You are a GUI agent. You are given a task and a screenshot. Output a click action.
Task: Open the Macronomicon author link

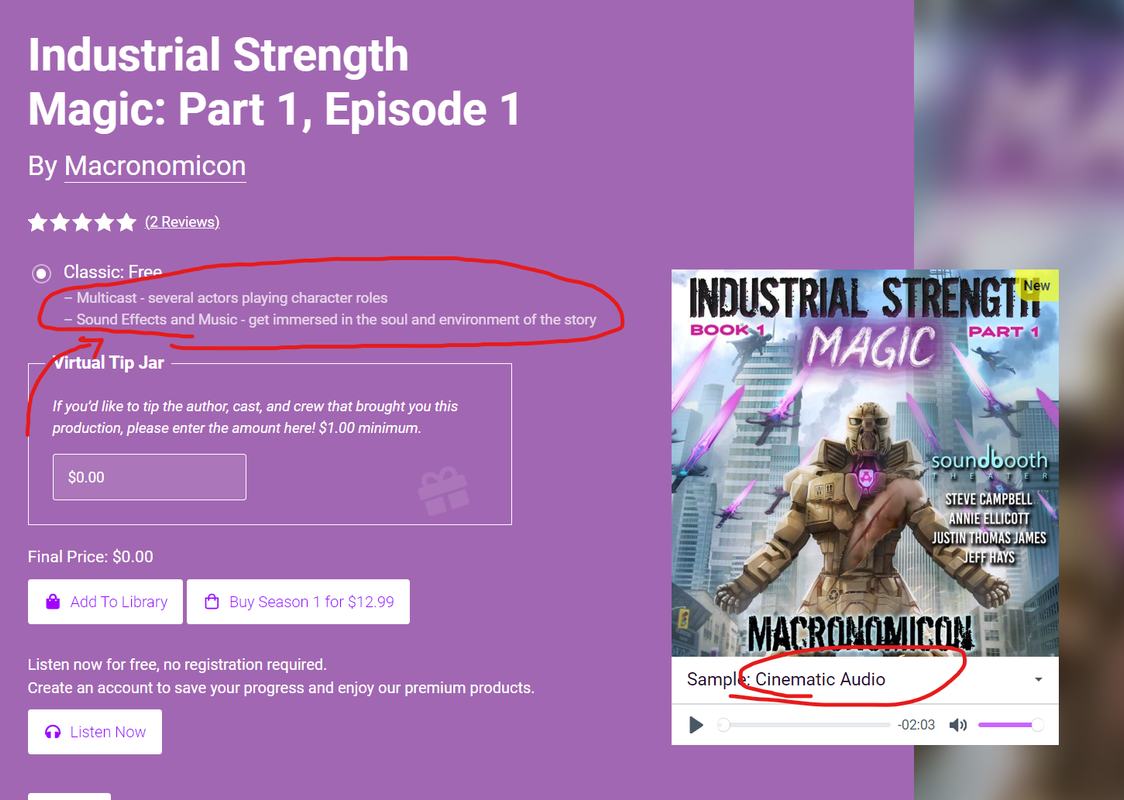(155, 166)
